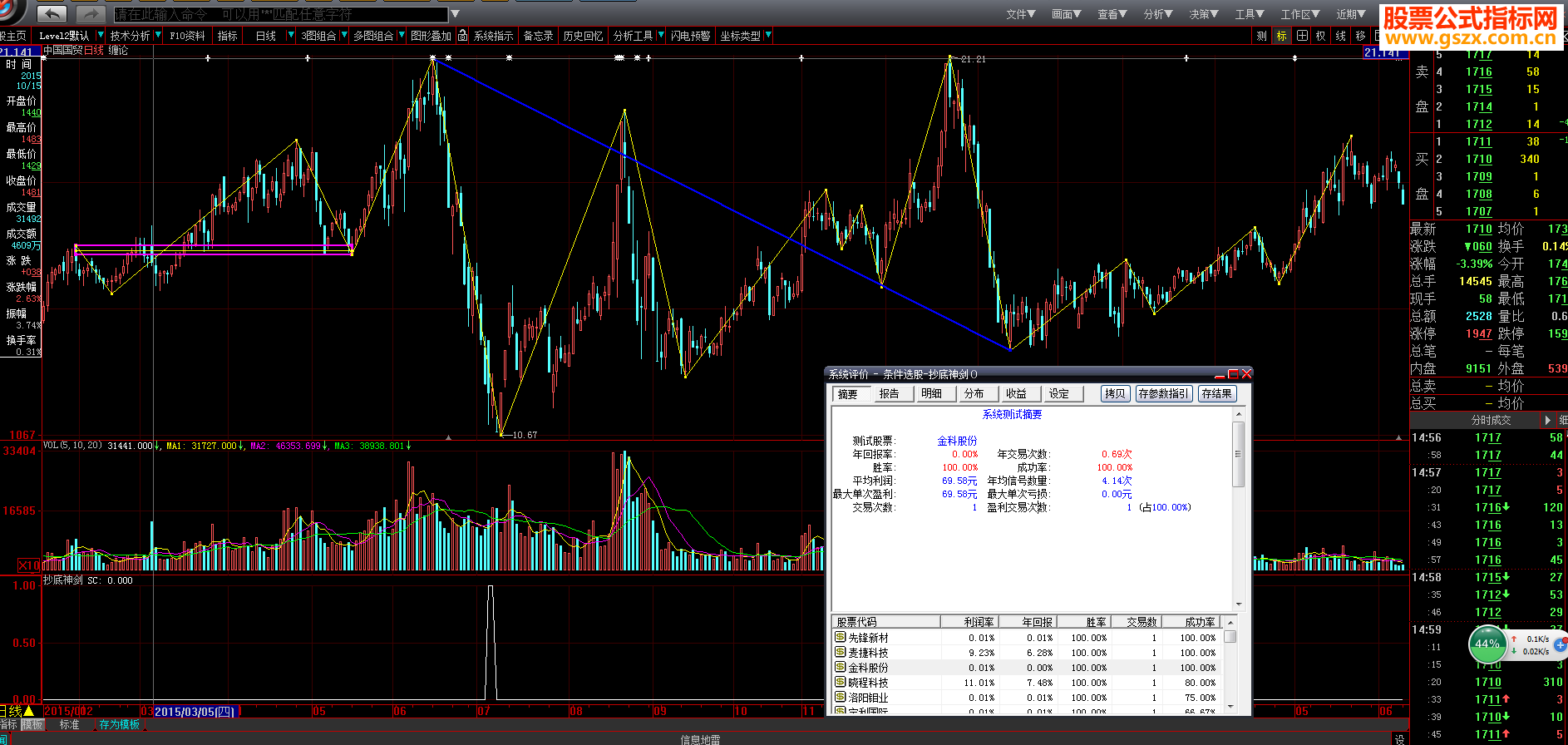Click the 线 drawing tool icon

click(x=1340, y=36)
